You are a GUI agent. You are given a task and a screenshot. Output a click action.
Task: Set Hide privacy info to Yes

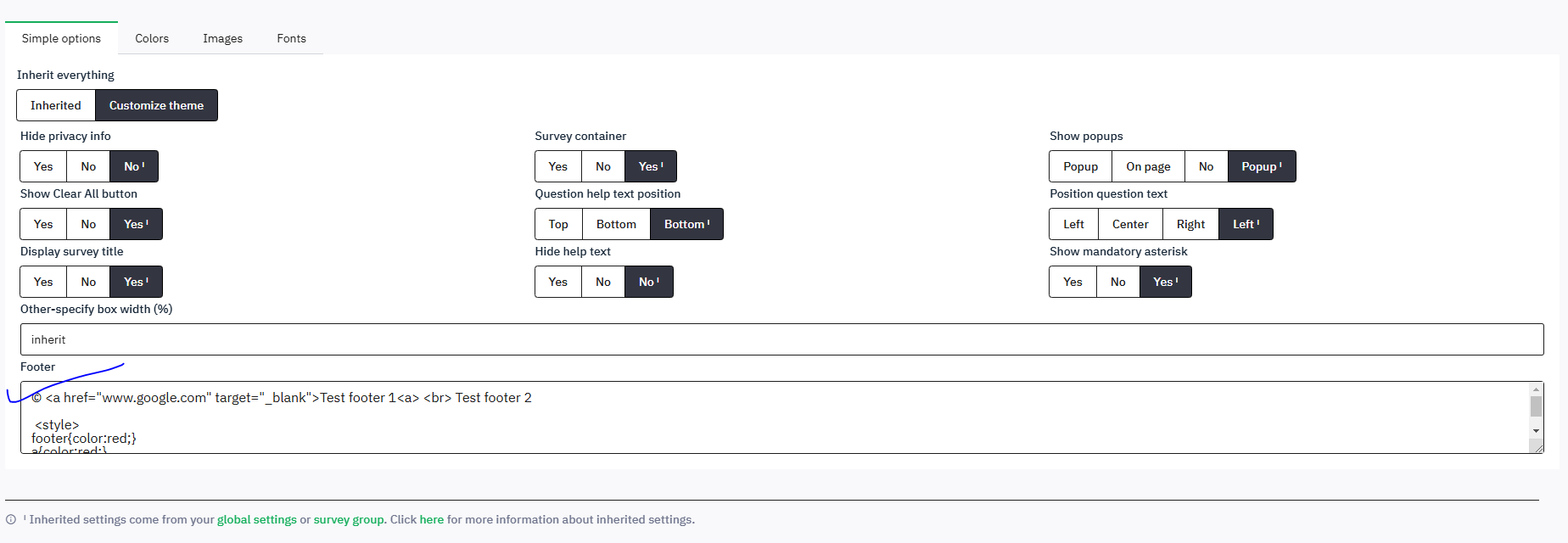[x=43, y=166]
